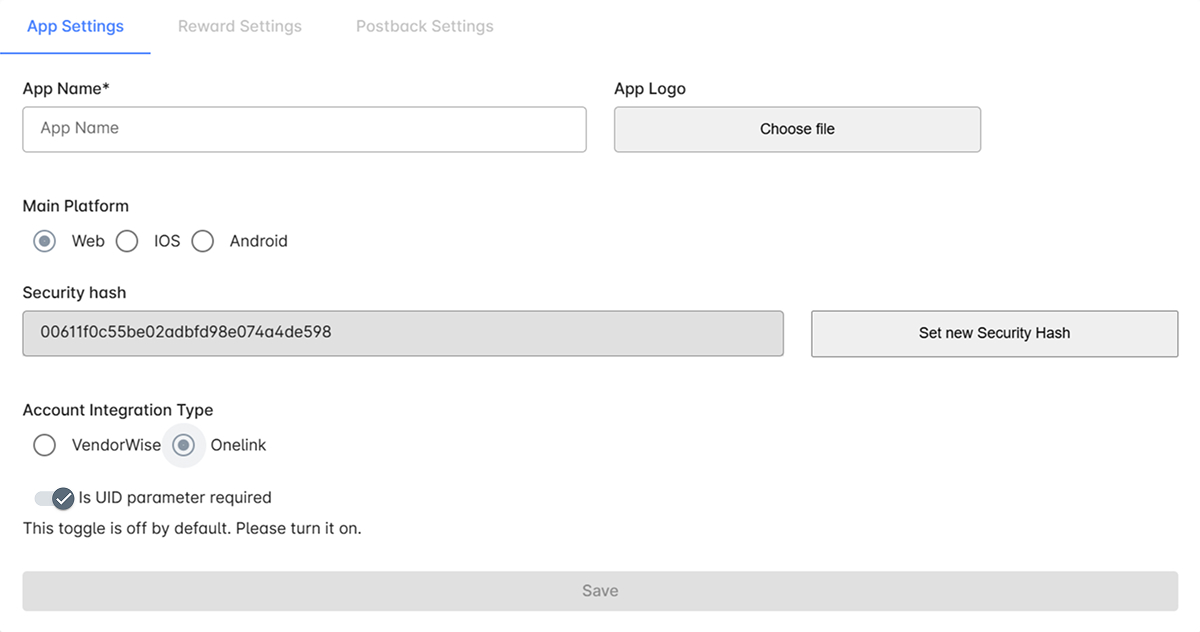Viewport: 1200px width, 632px height.
Task: Switch to the App Settings tab
Action: (75, 26)
